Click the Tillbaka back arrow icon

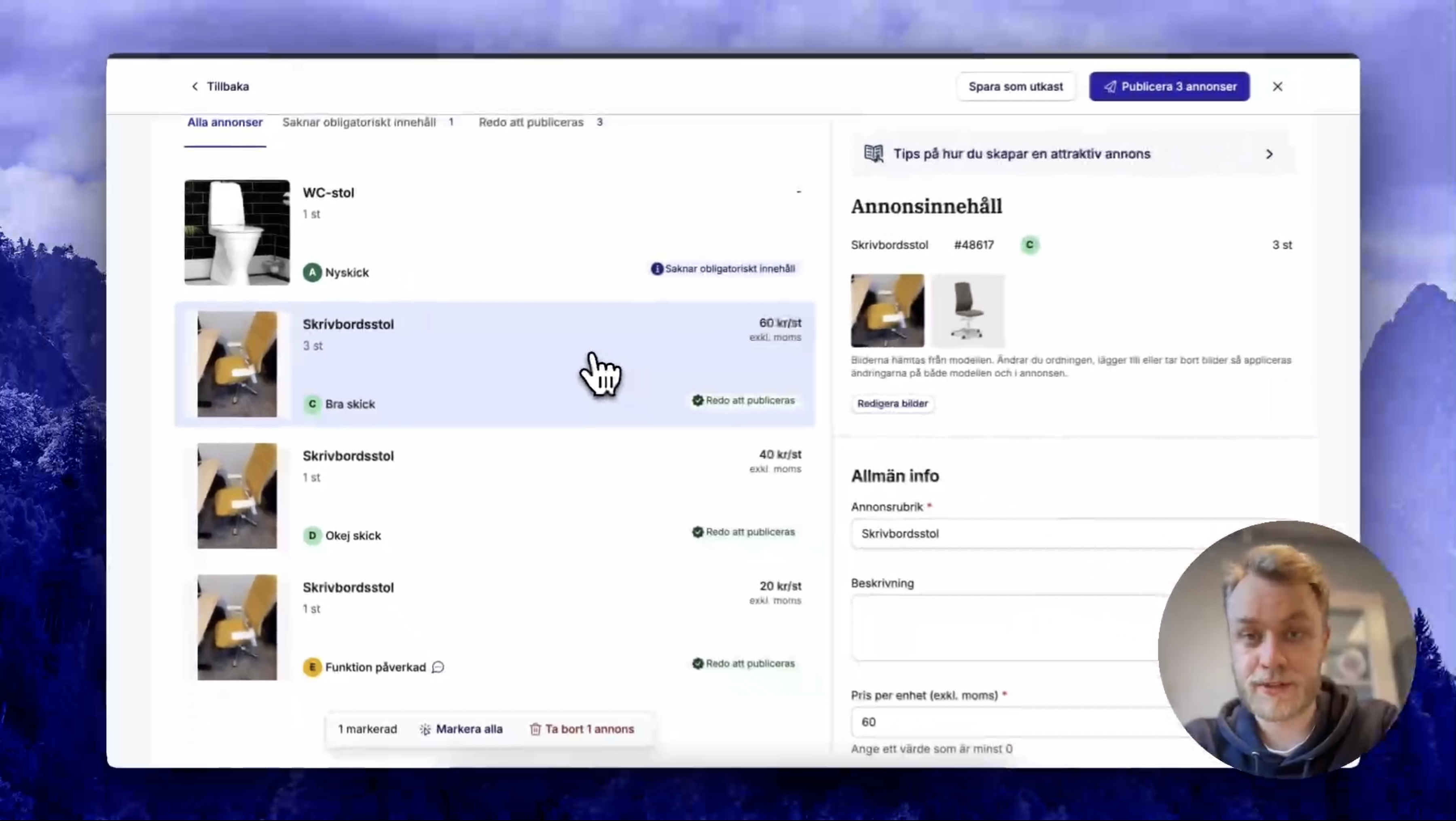[x=195, y=87]
